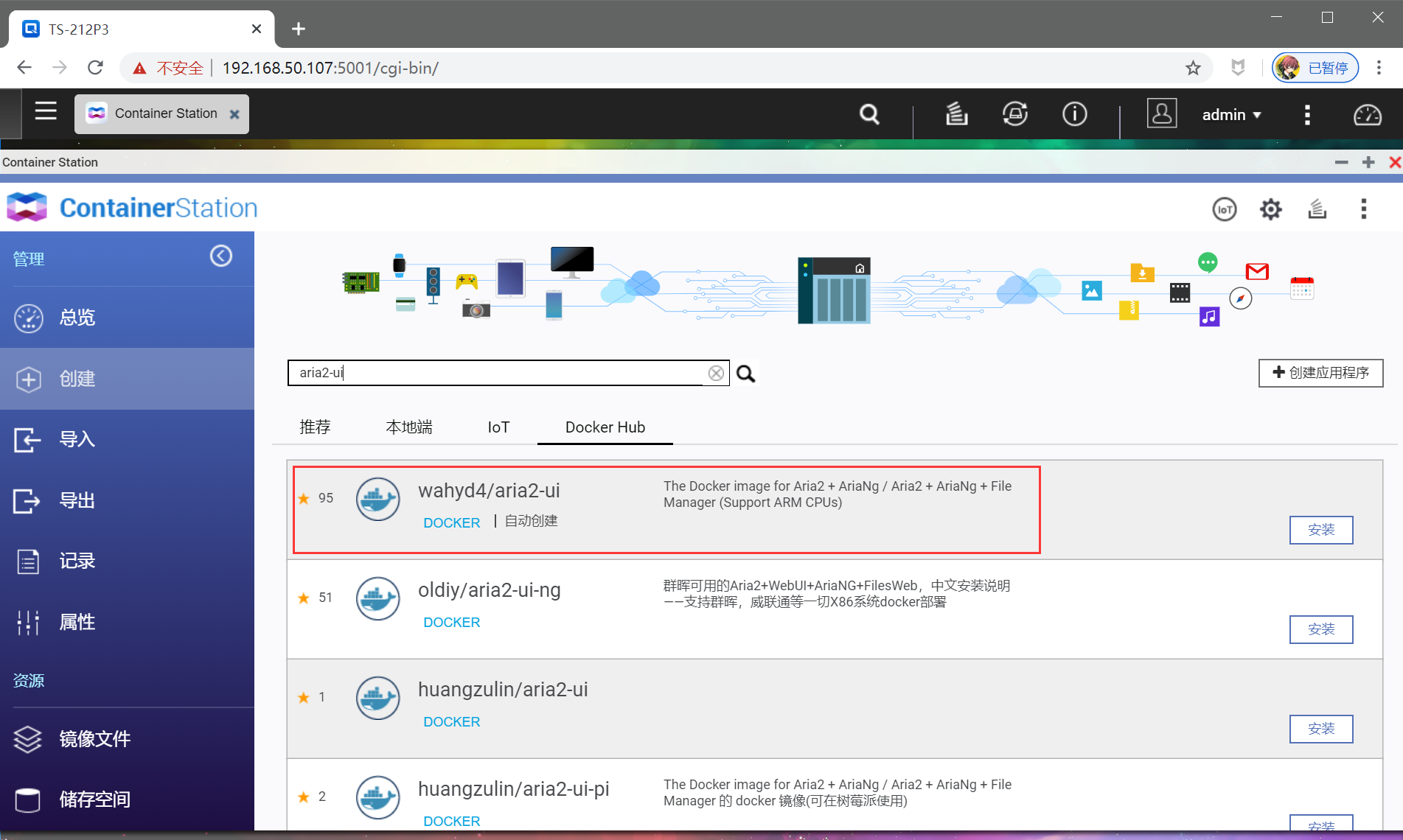Screen dimensions: 1403x840
Task: Open the dashboard gauge icon
Action: pyautogui.click(x=1367, y=115)
